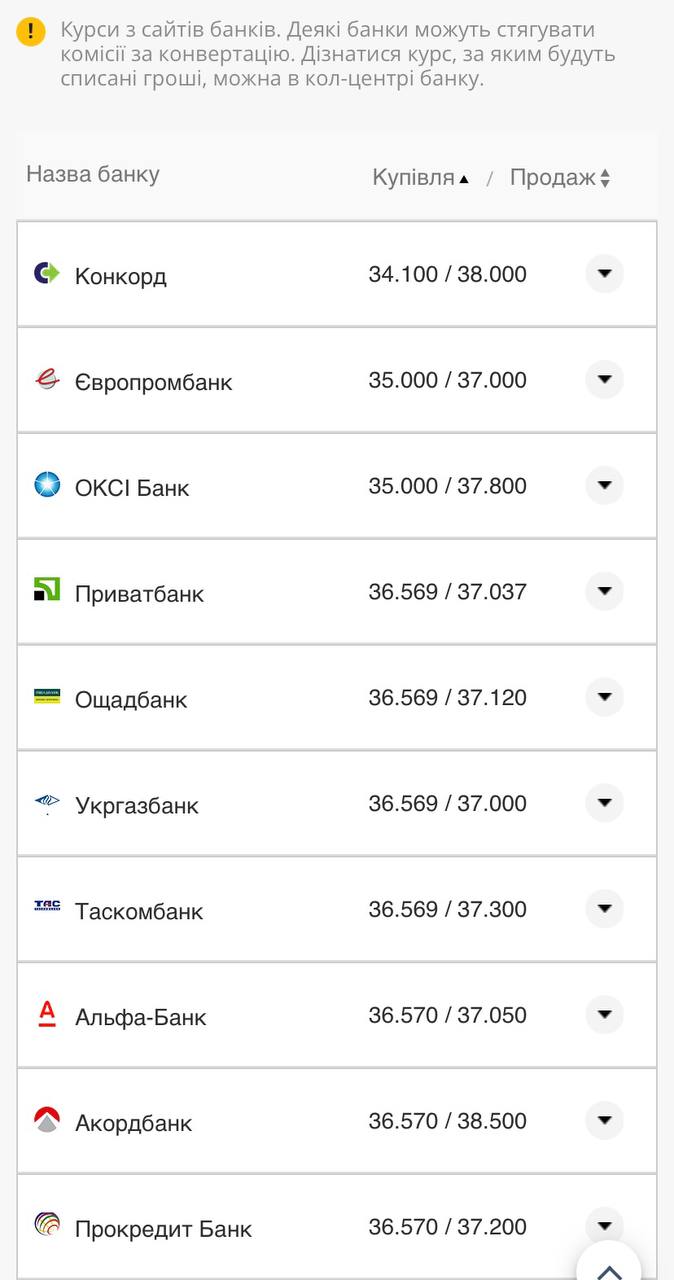Click the yellow warning notice icon
Image resolution: width=674 pixels, height=1280 pixels.
(31, 31)
